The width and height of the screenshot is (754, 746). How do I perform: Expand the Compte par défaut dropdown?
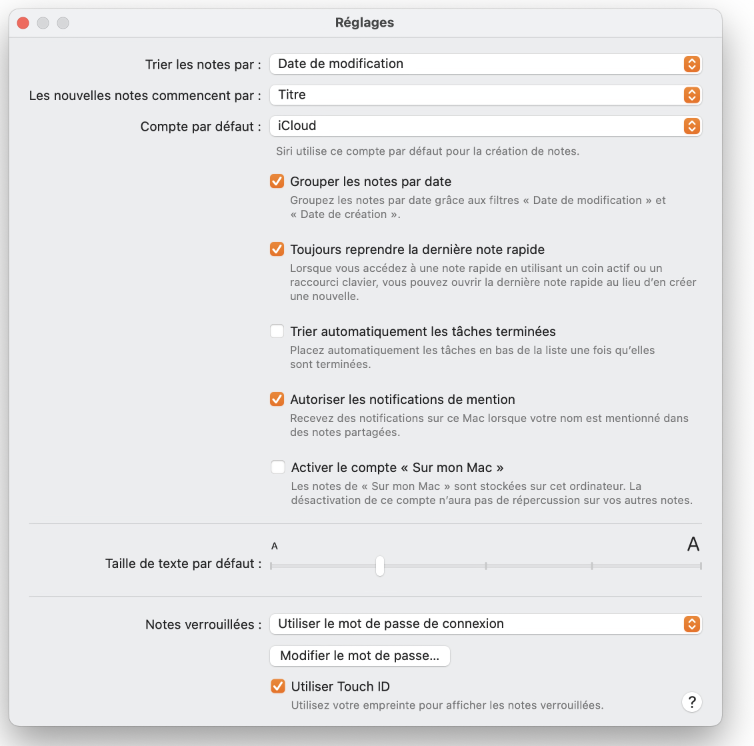point(485,126)
